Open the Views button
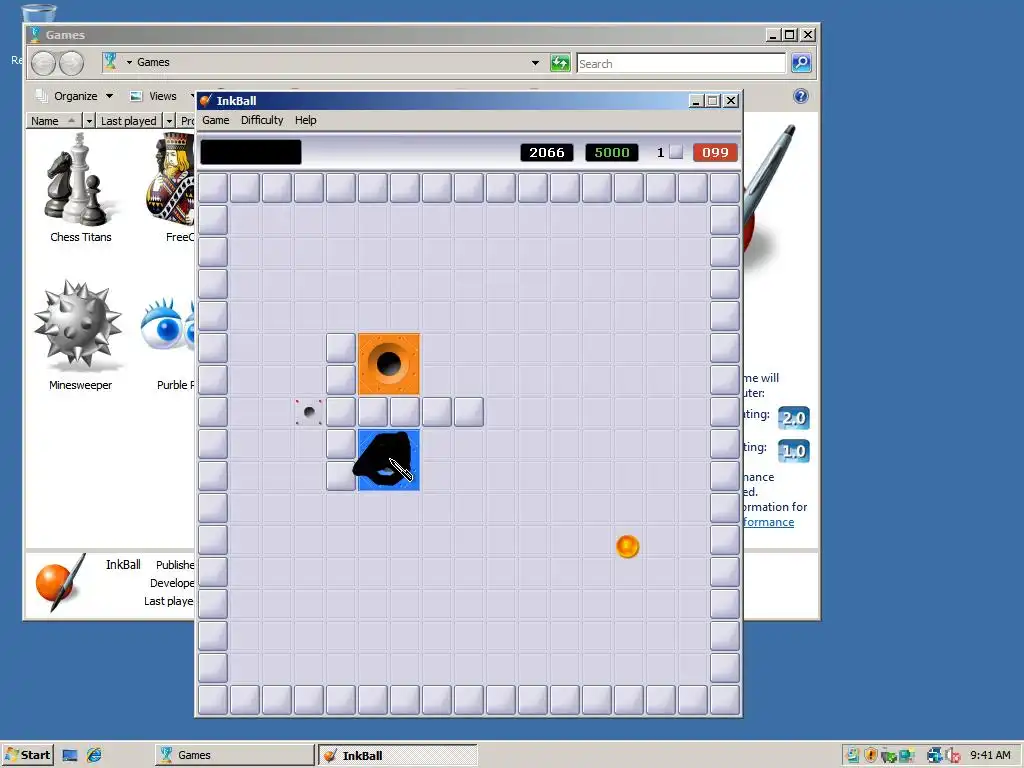This screenshot has height=768, width=1024. click(154, 96)
